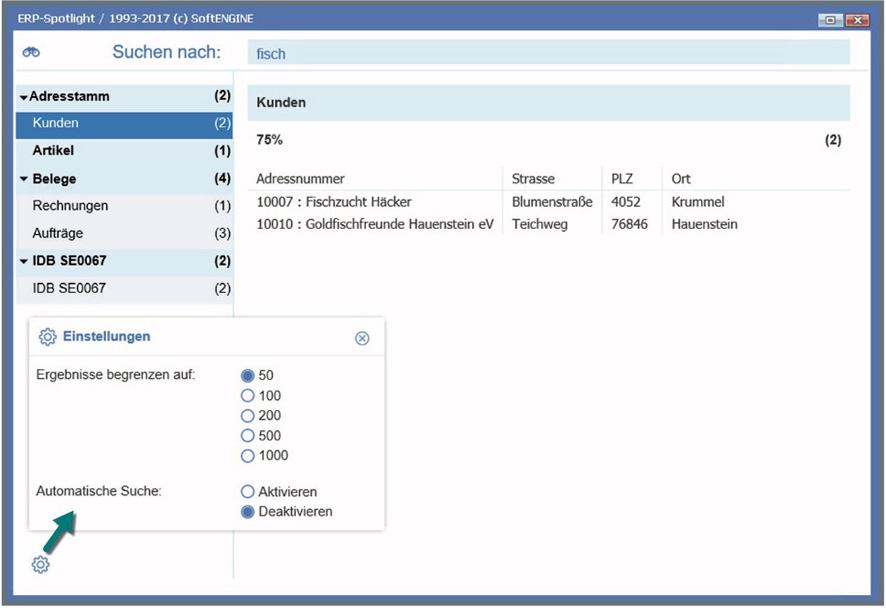886x608 pixels.
Task: Click the binoculars search icon
Action: pos(31,53)
